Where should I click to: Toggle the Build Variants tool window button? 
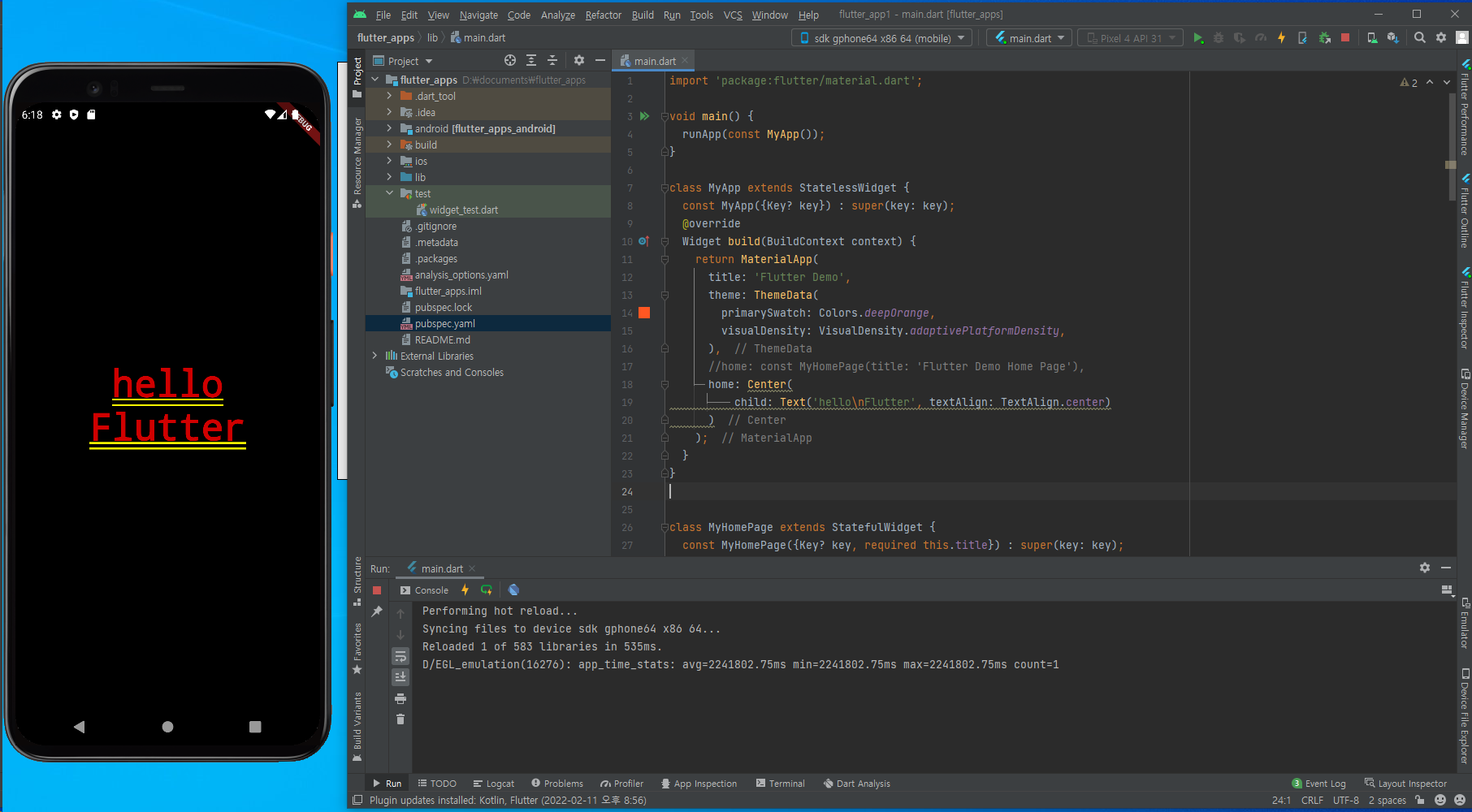[x=357, y=727]
